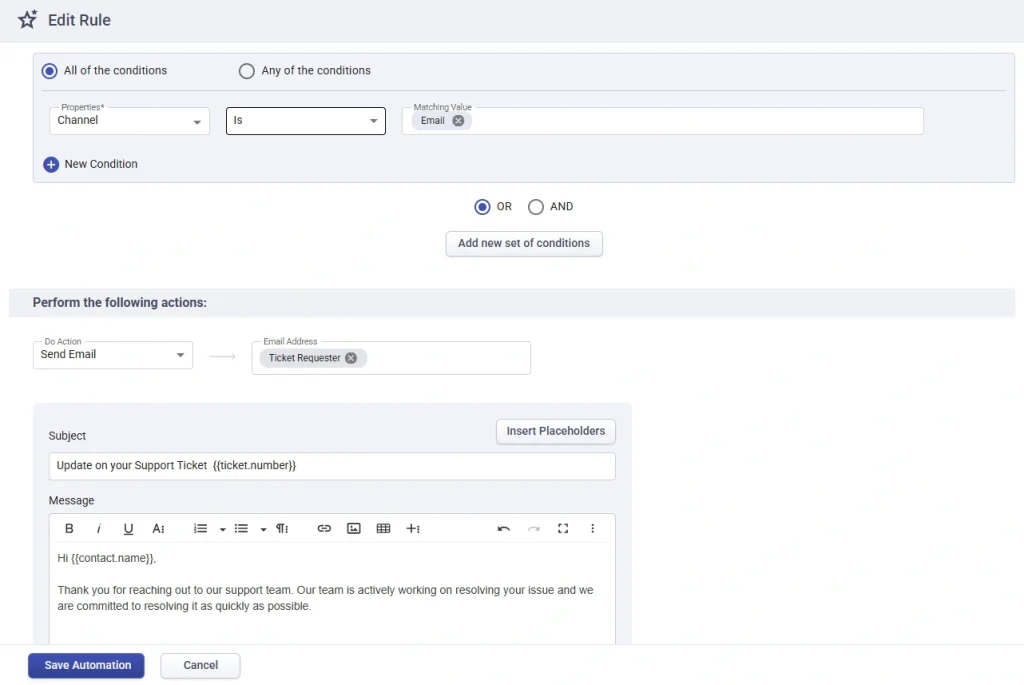Click the Save Automation button
This screenshot has width=1024, height=685.
pyautogui.click(x=86, y=666)
